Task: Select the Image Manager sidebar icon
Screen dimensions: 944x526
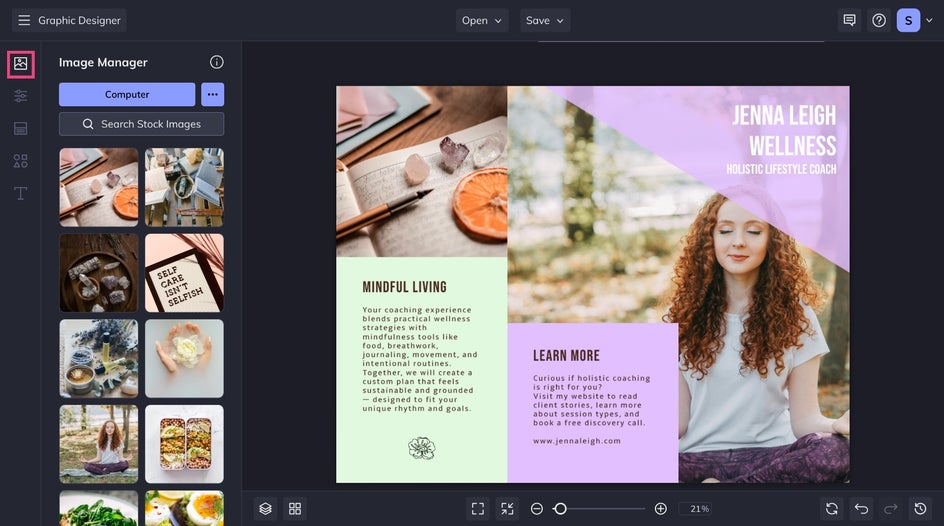Action: pyautogui.click(x=20, y=64)
